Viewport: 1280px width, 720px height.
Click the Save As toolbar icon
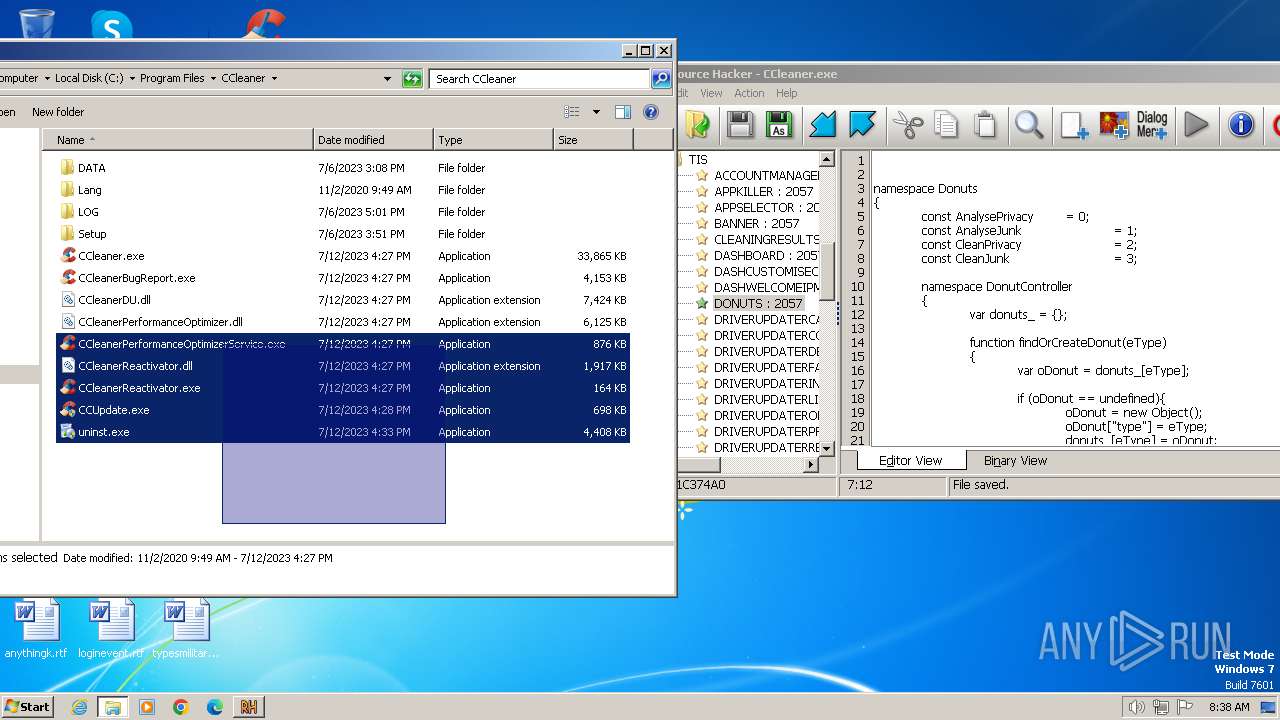(x=779, y=124)
